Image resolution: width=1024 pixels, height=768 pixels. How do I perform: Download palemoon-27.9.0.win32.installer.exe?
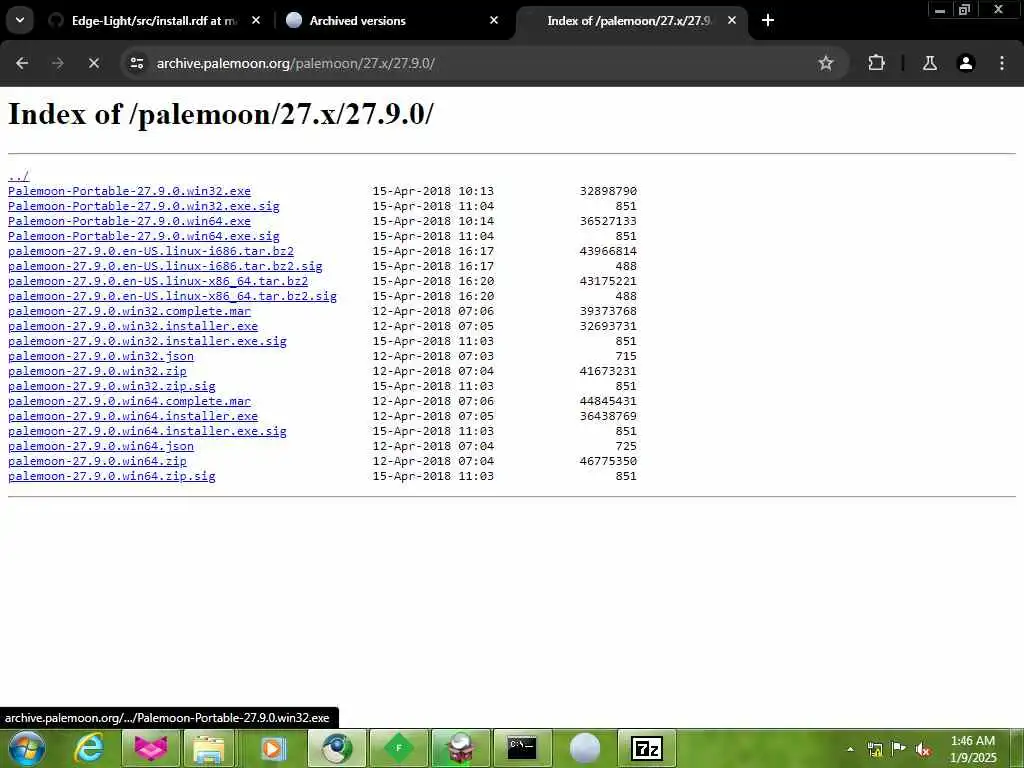click(133, 327)
